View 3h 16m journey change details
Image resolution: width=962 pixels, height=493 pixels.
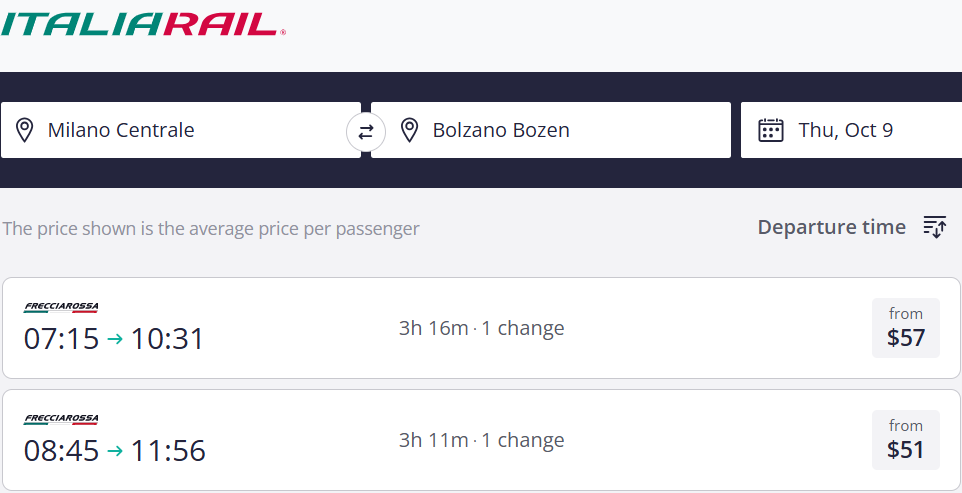(x=481, y=328)
